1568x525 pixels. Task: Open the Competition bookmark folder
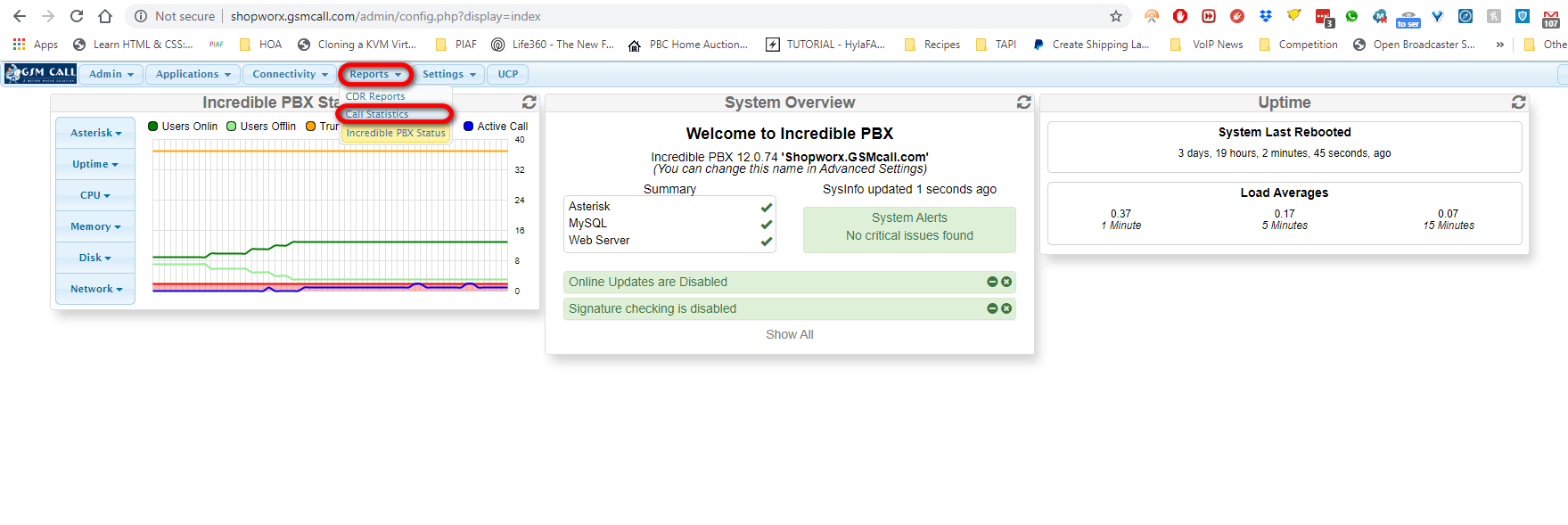pos(1299,45)
